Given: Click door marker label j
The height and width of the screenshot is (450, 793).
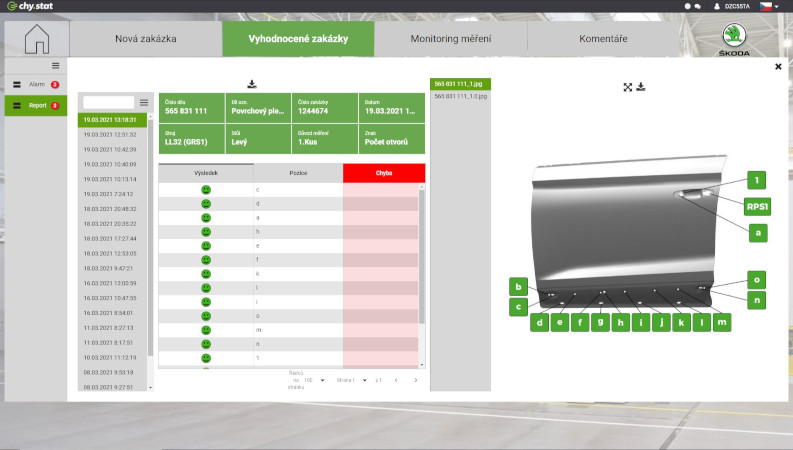Looking at the screenshot, I should (661, 322).
